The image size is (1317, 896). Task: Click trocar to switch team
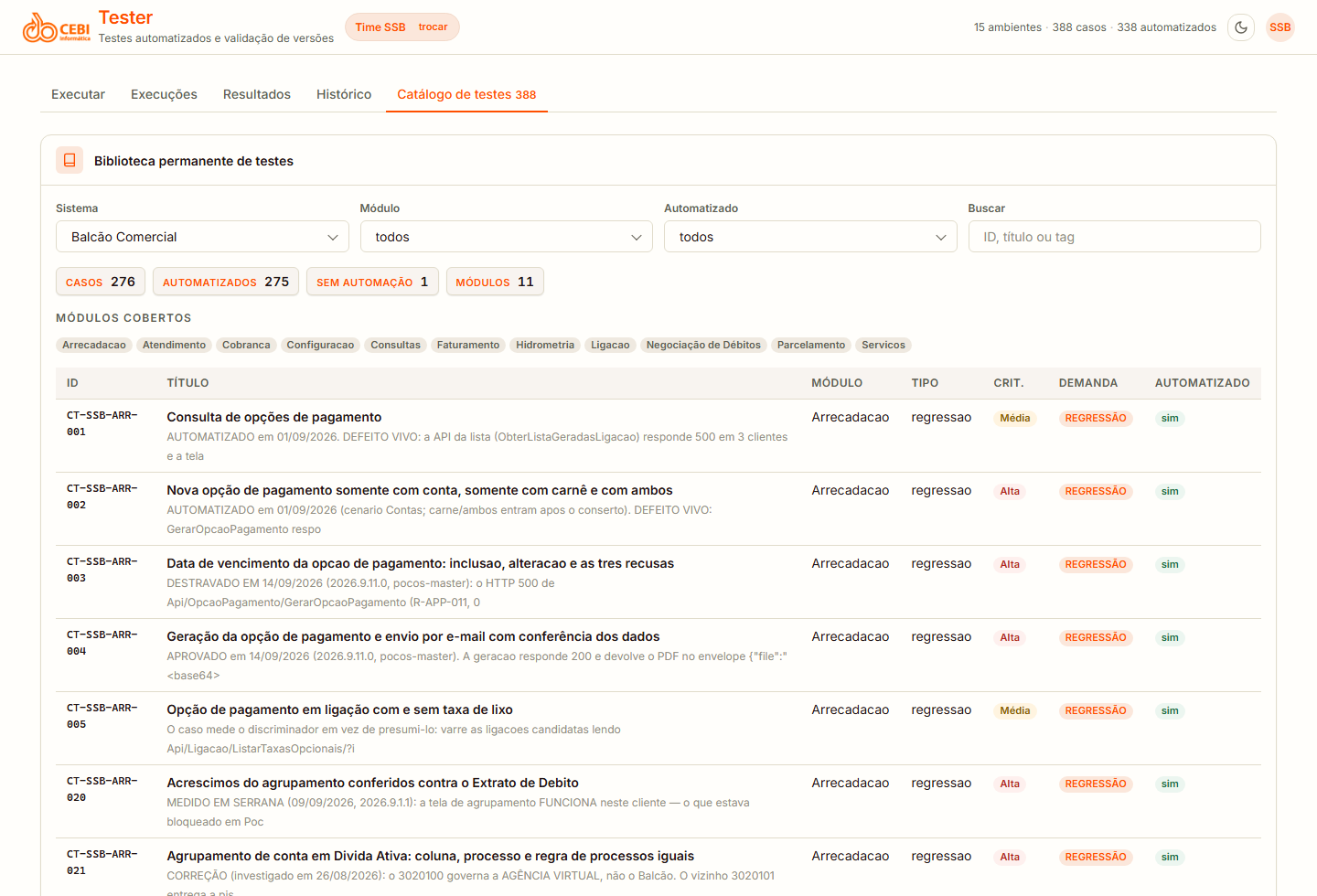pos(433,27)
